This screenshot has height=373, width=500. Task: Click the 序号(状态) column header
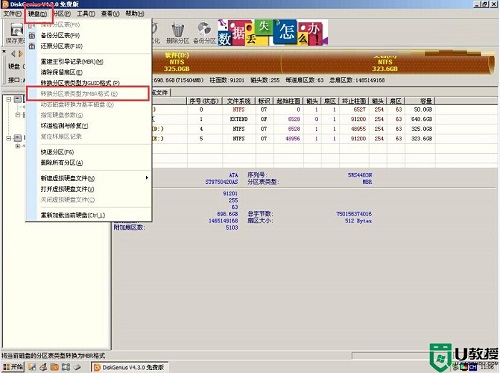point(204,101)
